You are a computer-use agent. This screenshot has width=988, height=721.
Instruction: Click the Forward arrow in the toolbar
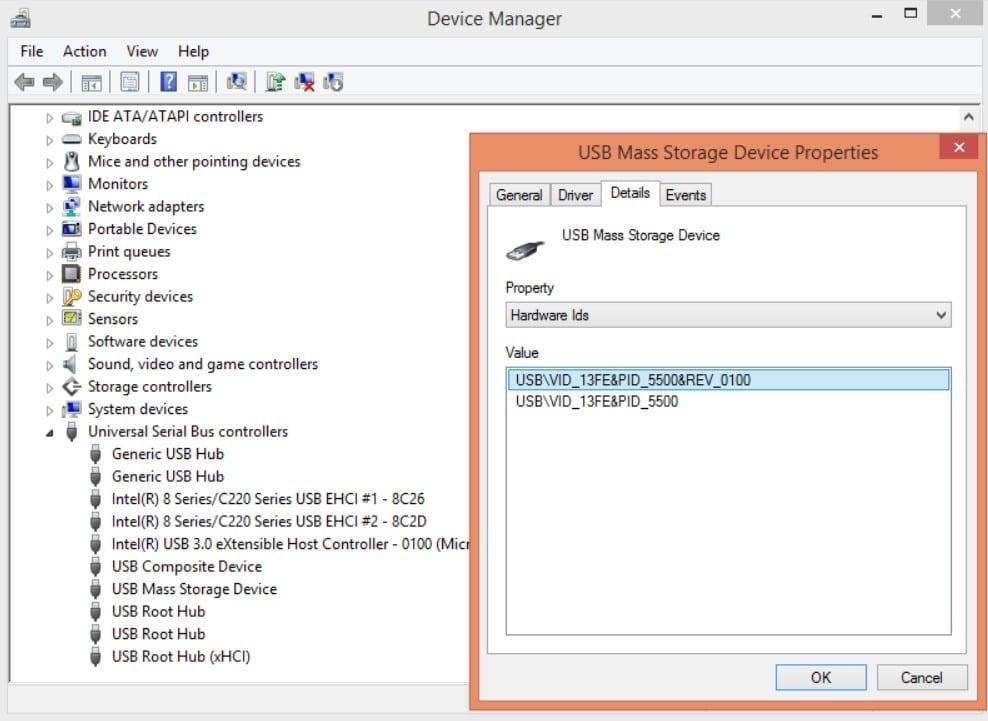pos(52,82)
